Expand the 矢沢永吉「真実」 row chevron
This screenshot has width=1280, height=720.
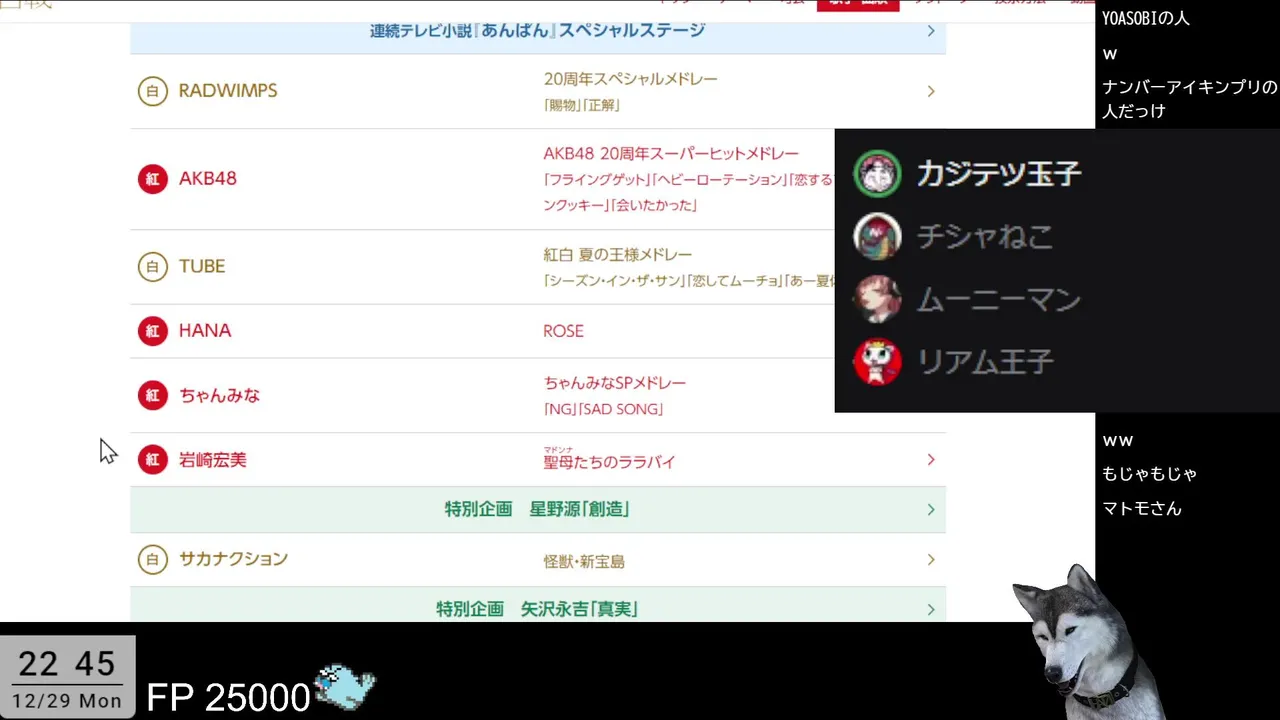pos(931,610)
